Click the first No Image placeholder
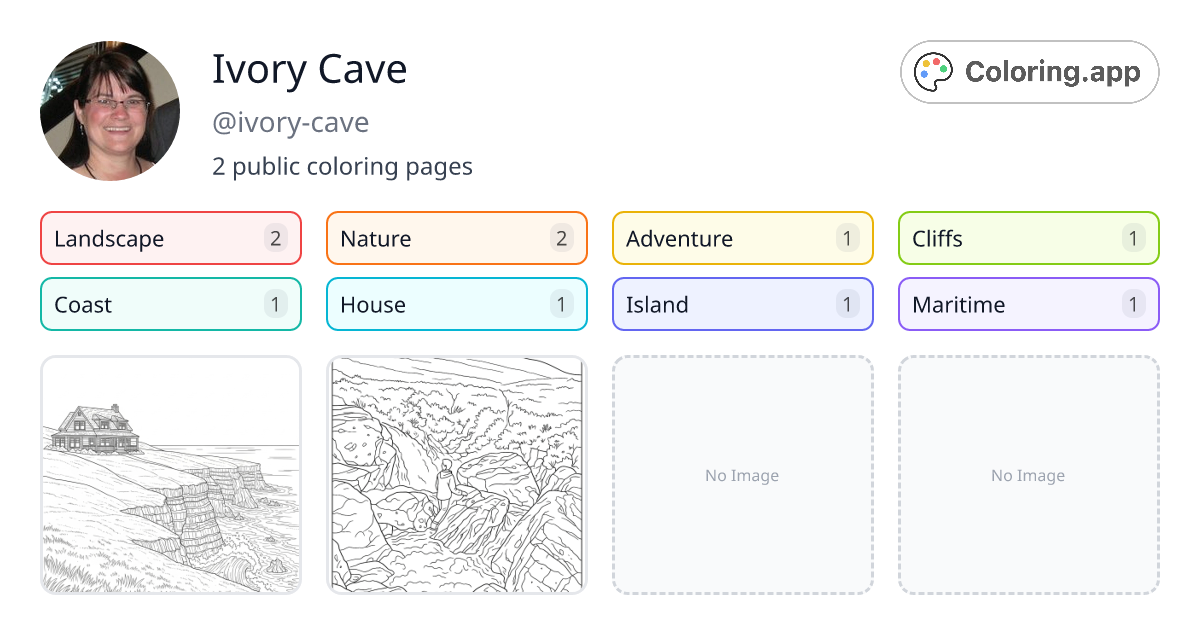 click(742, 475)
